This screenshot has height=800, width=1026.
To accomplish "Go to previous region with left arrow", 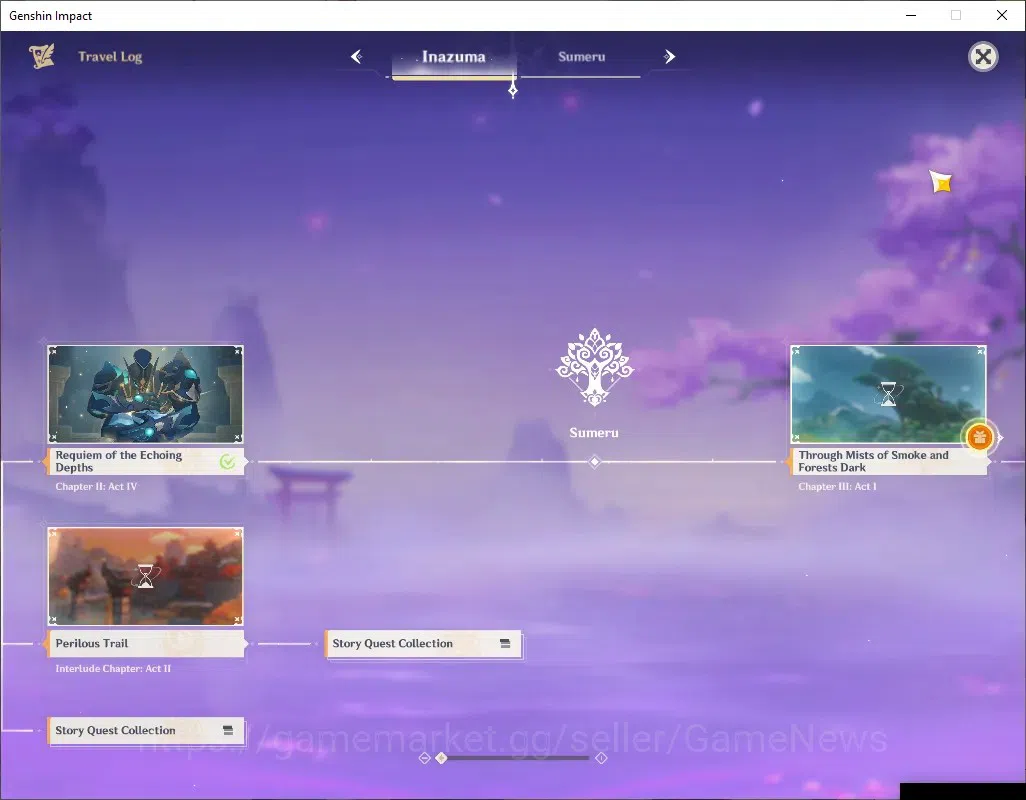I will pos(357,57).
